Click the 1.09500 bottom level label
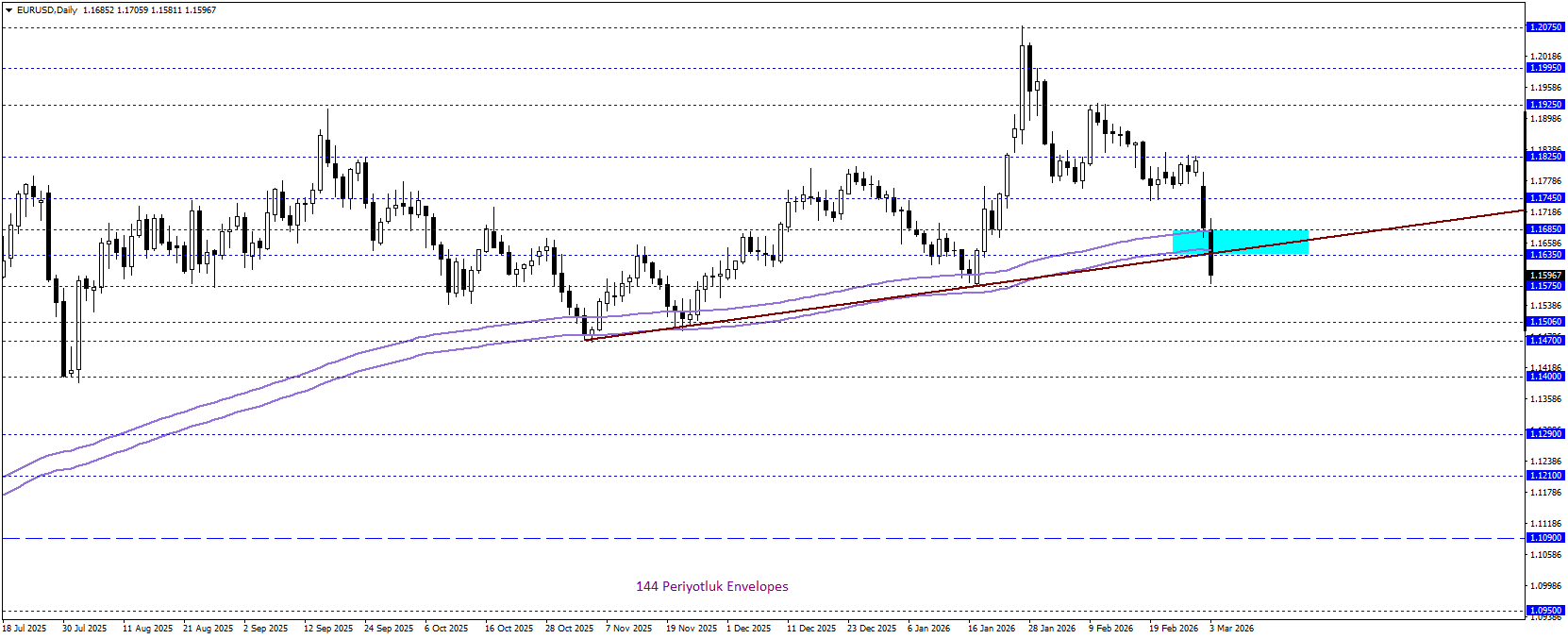1568x639 pixels. (1545, 611)
